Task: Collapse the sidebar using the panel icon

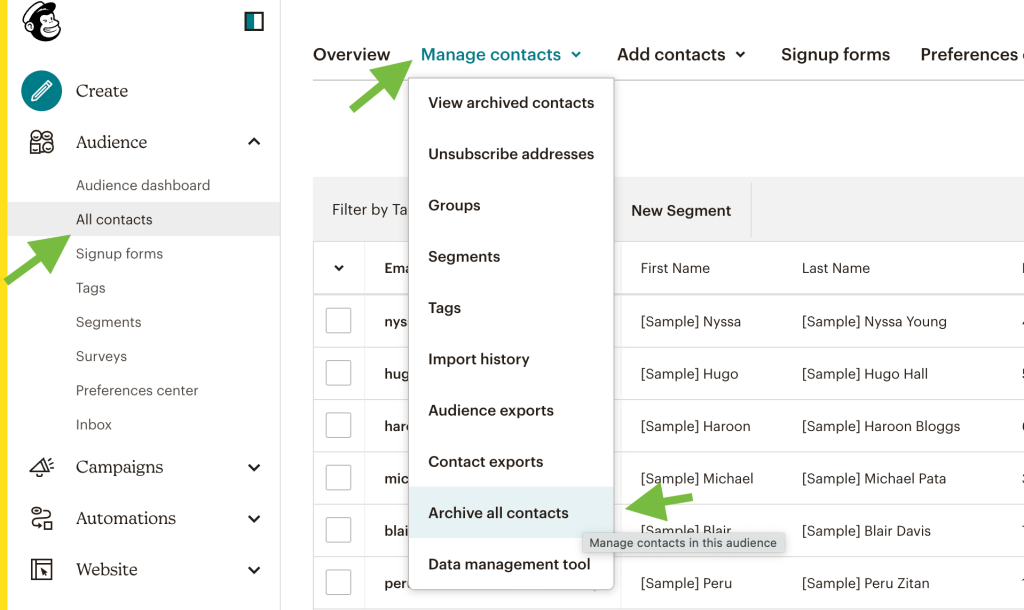Action: coord(254,21)
